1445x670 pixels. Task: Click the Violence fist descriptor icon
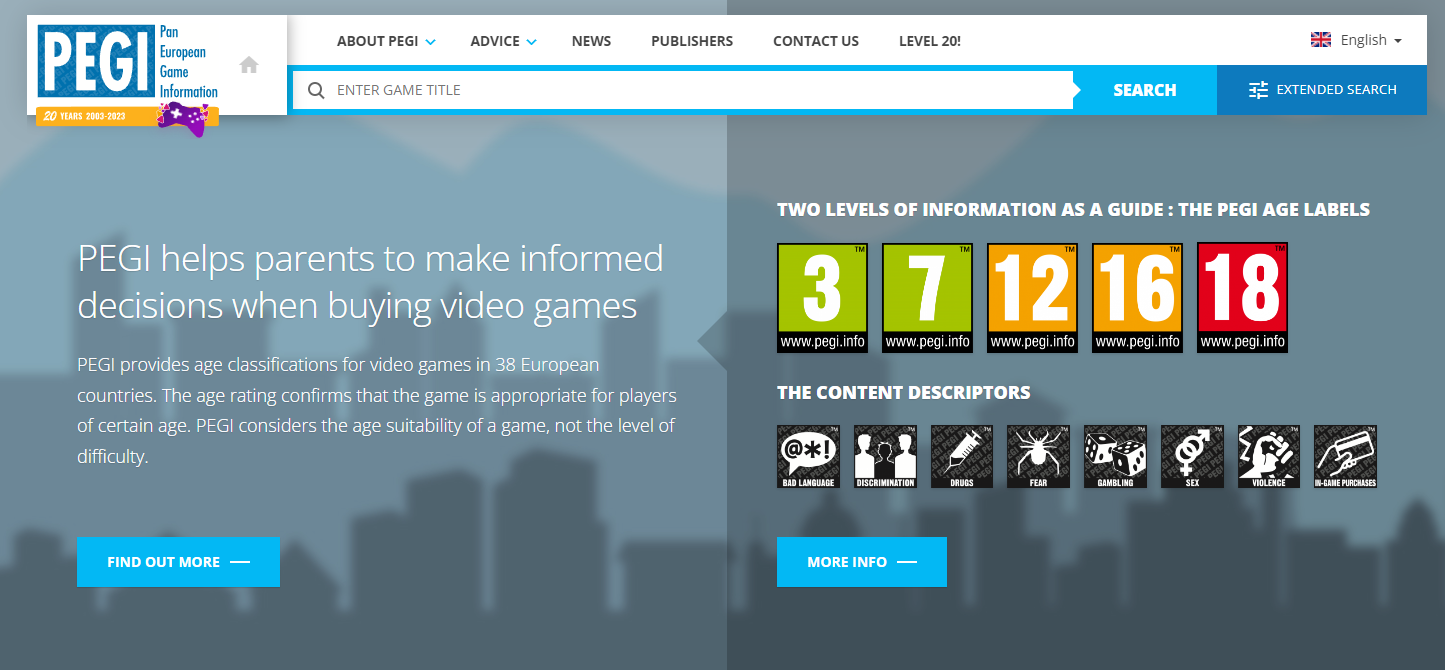click(x=1269, y=457)
